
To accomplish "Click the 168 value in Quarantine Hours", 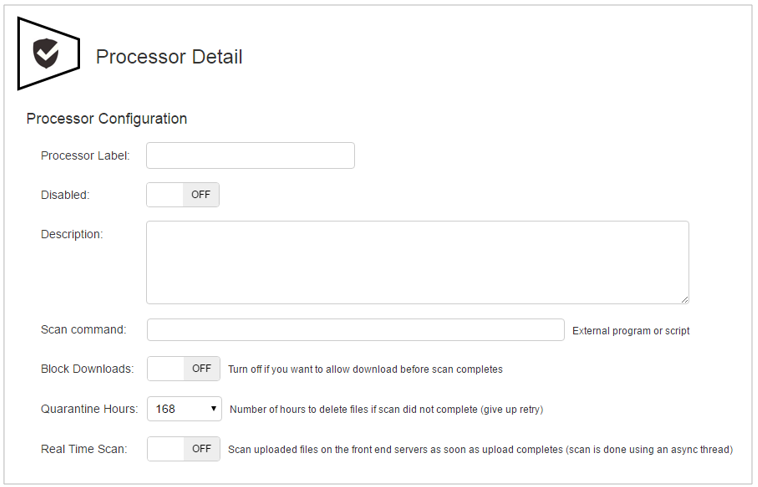I will click(165, 409).
